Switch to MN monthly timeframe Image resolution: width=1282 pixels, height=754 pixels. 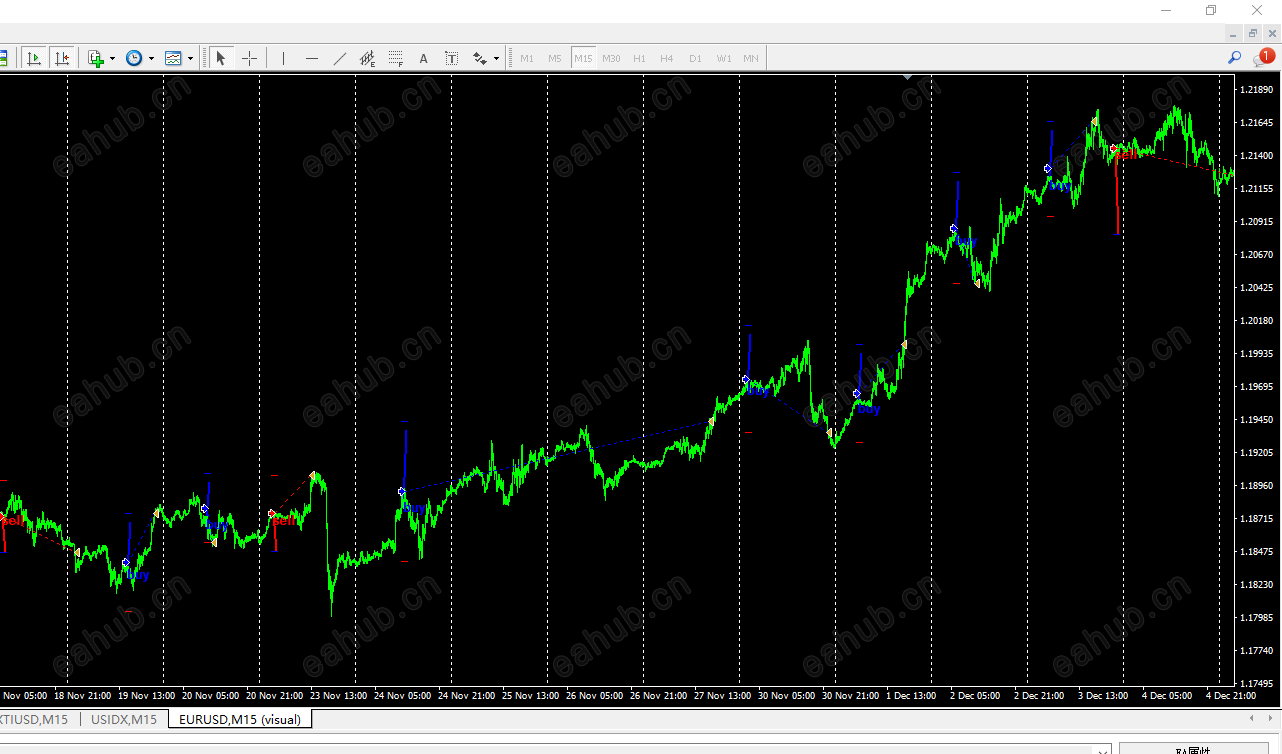[751, 58]
